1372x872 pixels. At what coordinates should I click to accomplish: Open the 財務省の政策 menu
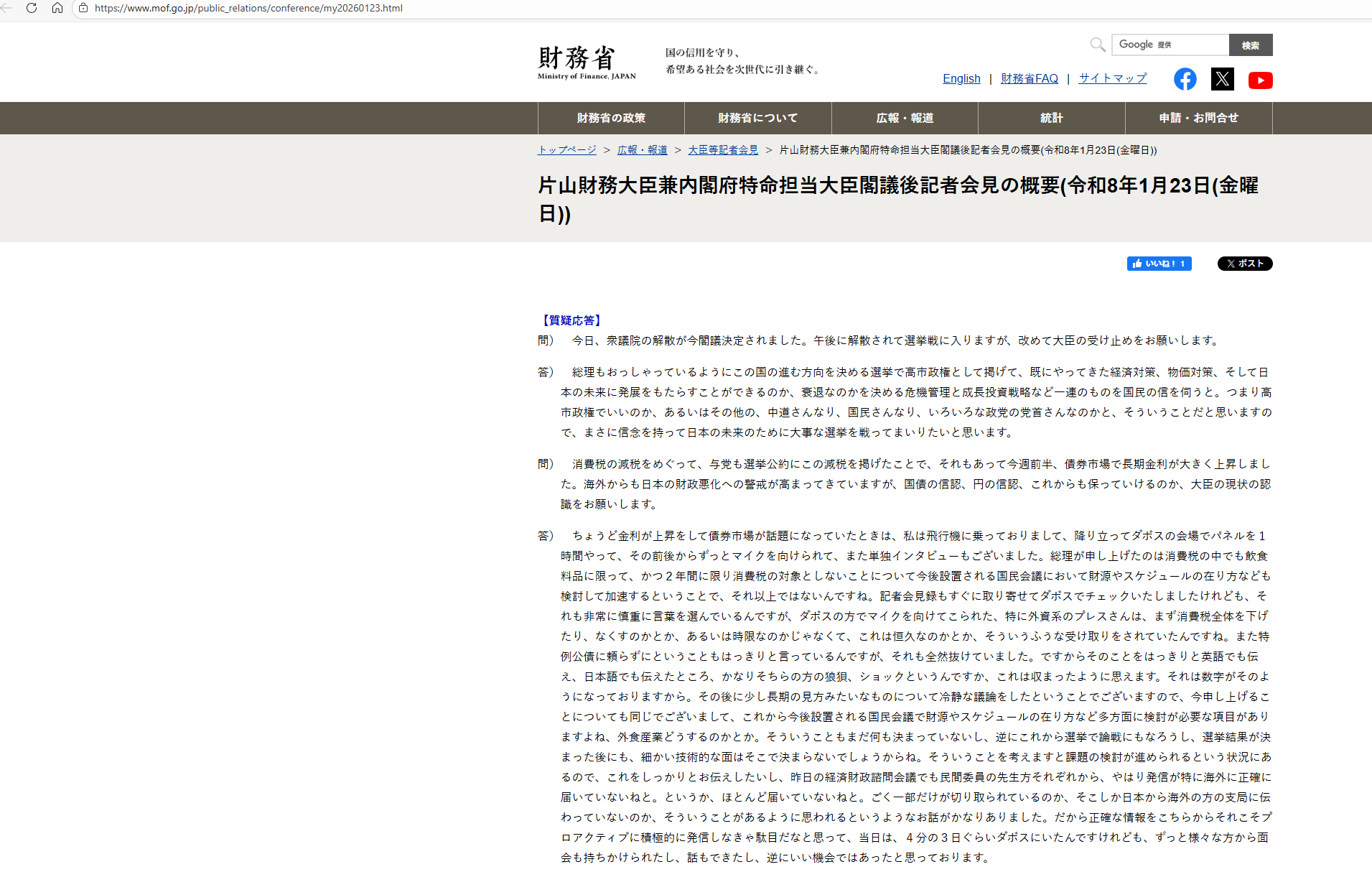pyautogui.click(x=611, y=118)
